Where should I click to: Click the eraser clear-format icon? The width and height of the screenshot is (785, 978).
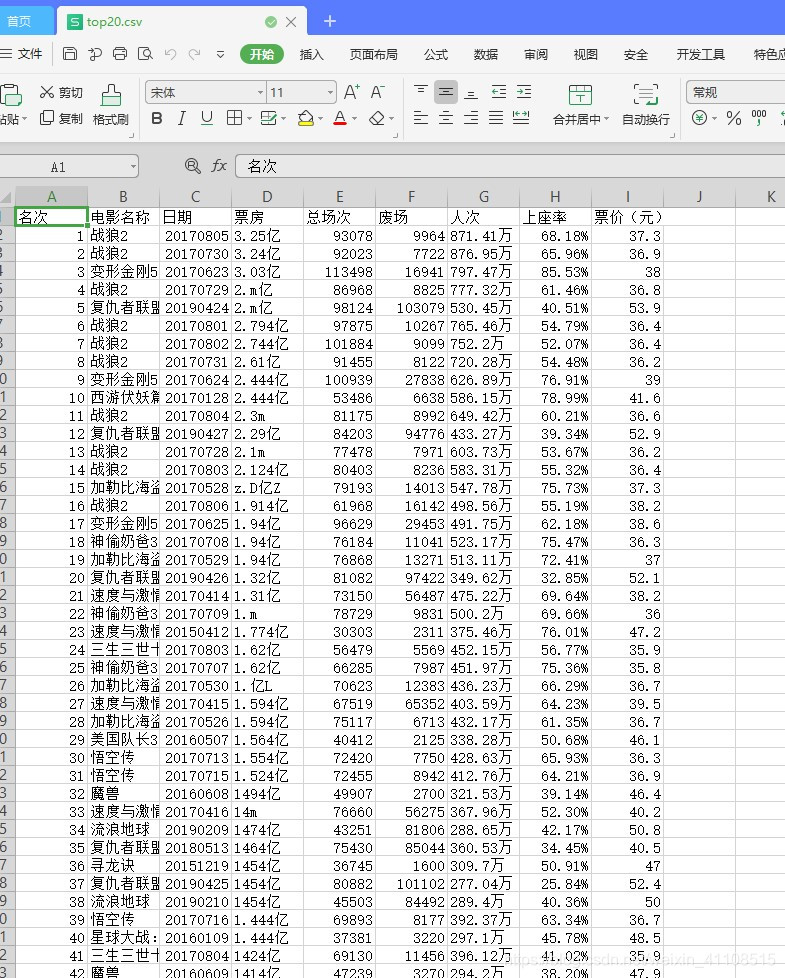click(377, 118)
